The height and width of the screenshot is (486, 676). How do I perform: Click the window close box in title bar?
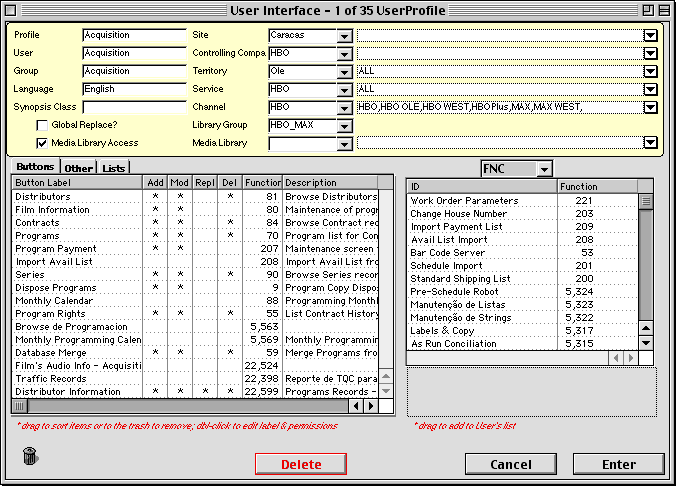click(x=11, y=10)
